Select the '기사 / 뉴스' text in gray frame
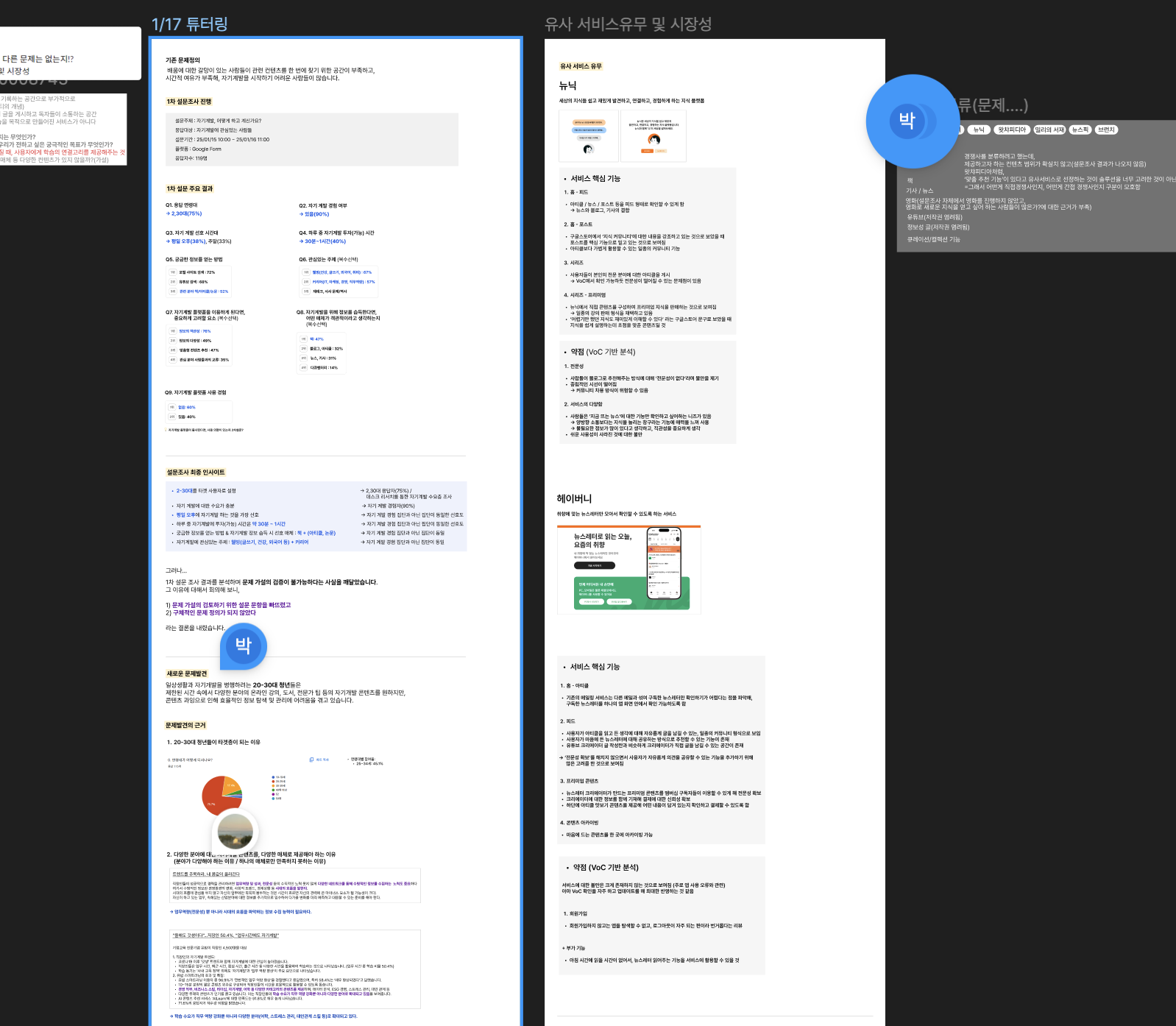The width and height of the screenshot is (1176, 1026). (919, 191)
